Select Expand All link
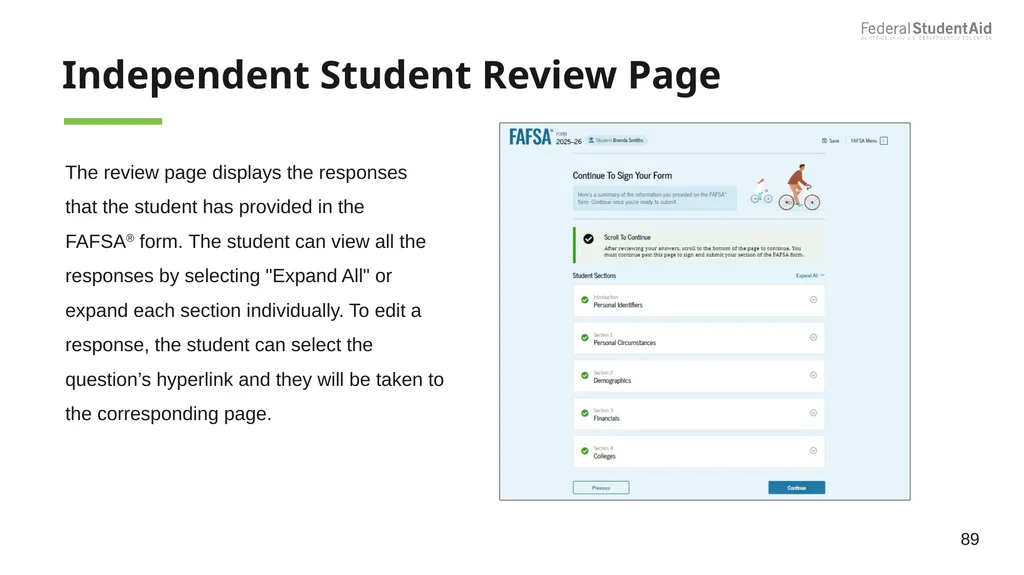The image size is (1024, 575). [x=810, y=276]
